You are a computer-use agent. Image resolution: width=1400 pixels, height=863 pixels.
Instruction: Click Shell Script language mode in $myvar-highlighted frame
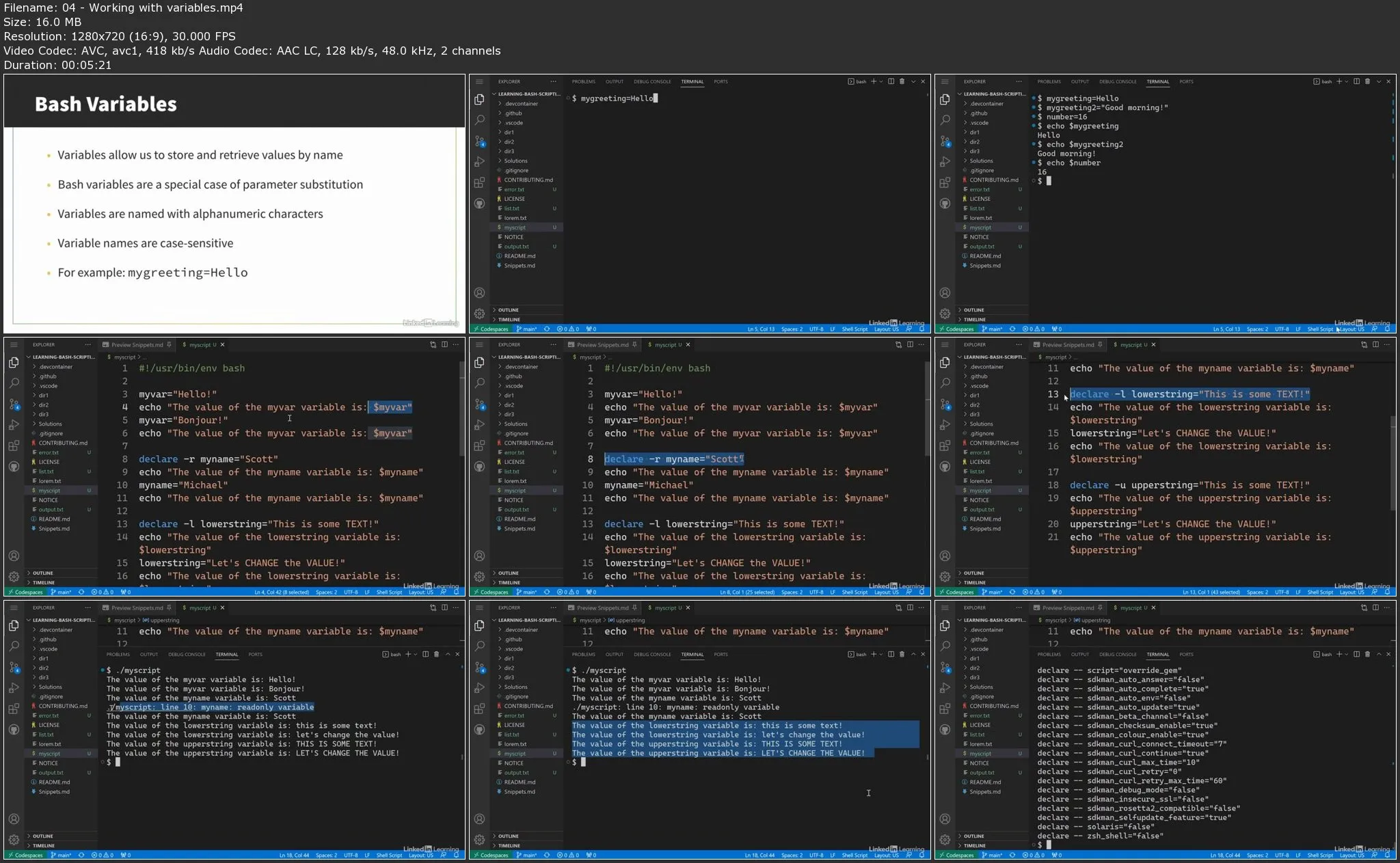click(389, 592)
